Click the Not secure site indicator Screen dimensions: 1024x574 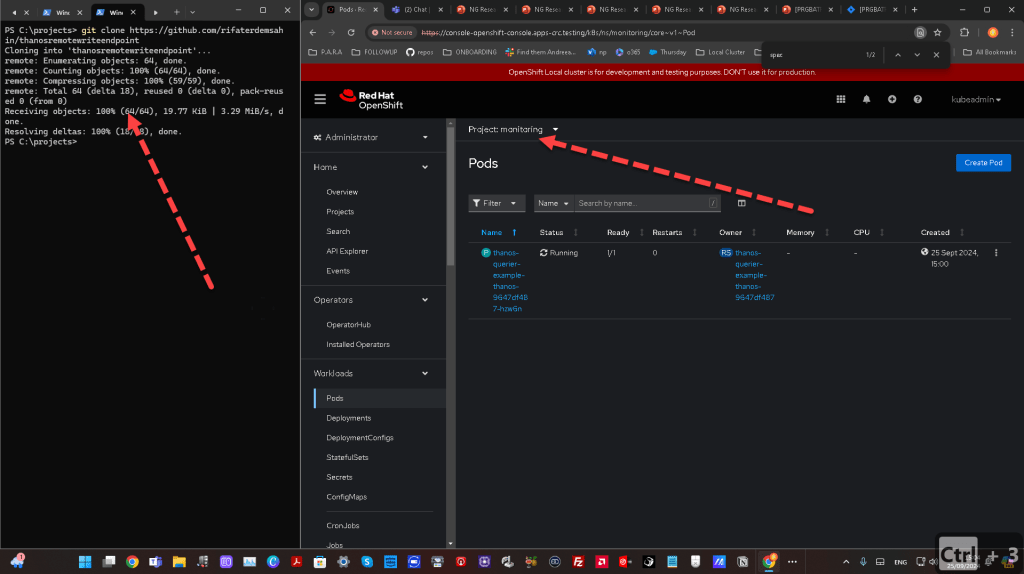(392, 32)
